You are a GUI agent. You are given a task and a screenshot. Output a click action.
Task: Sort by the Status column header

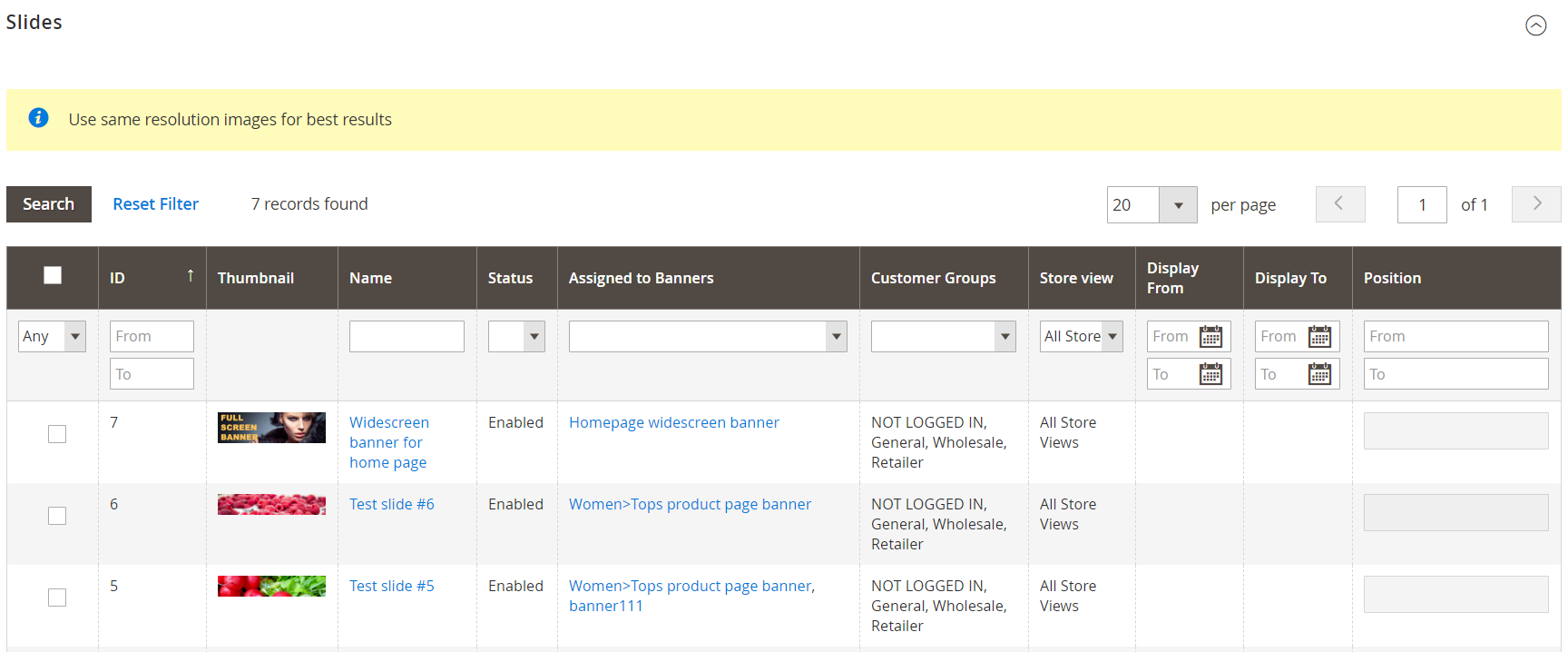(x=511, y=278)
